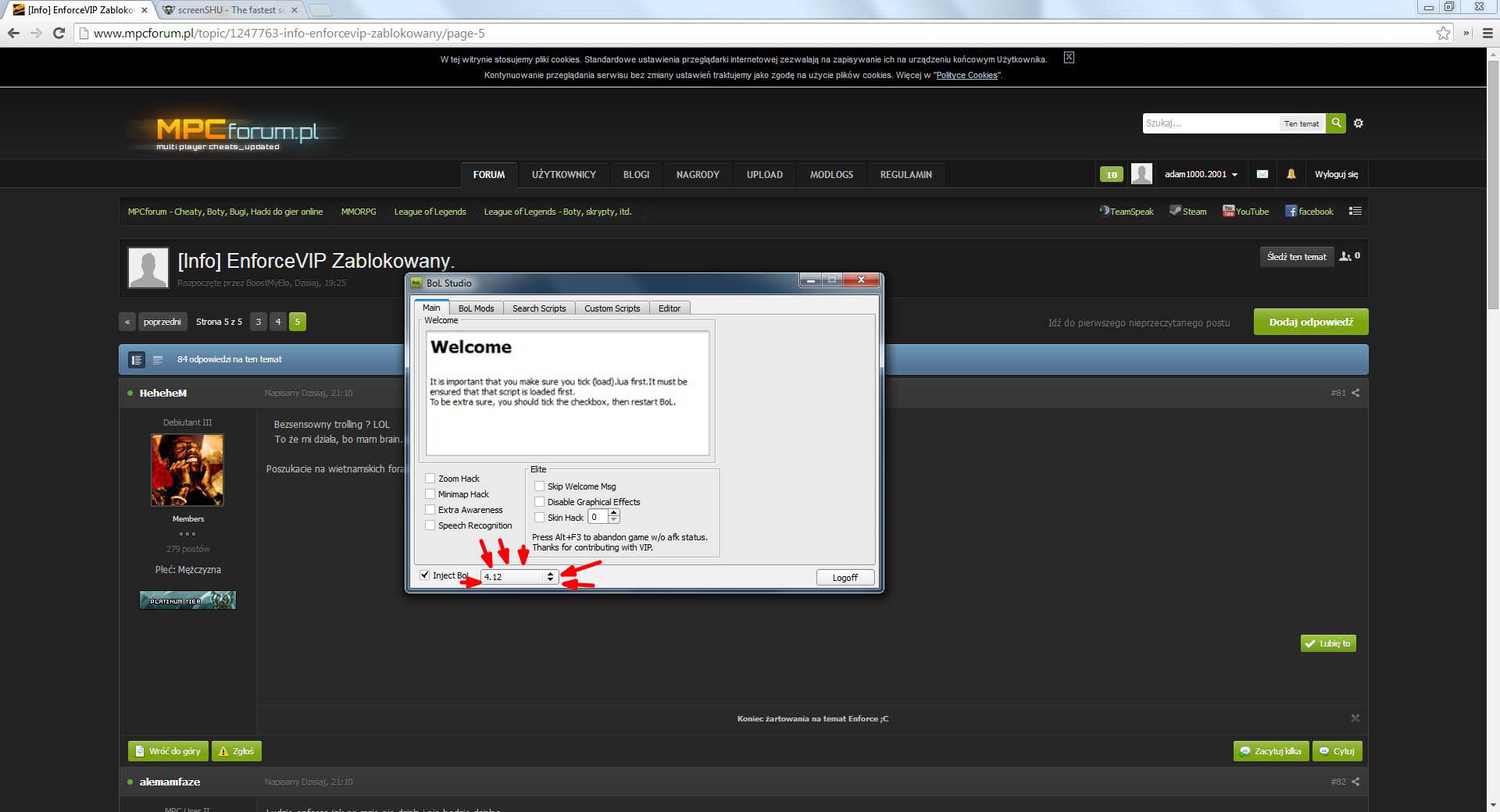Open the UPLOAD navigation item
This screenshot has height=812, width=1500.
point(765,175)
